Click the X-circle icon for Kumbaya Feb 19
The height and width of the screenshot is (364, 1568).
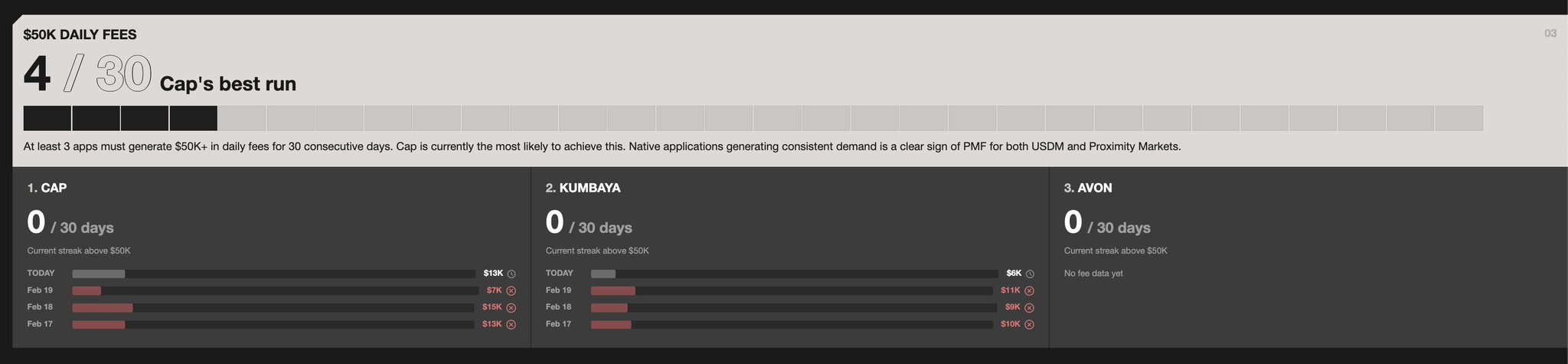tap(1030, 290)
